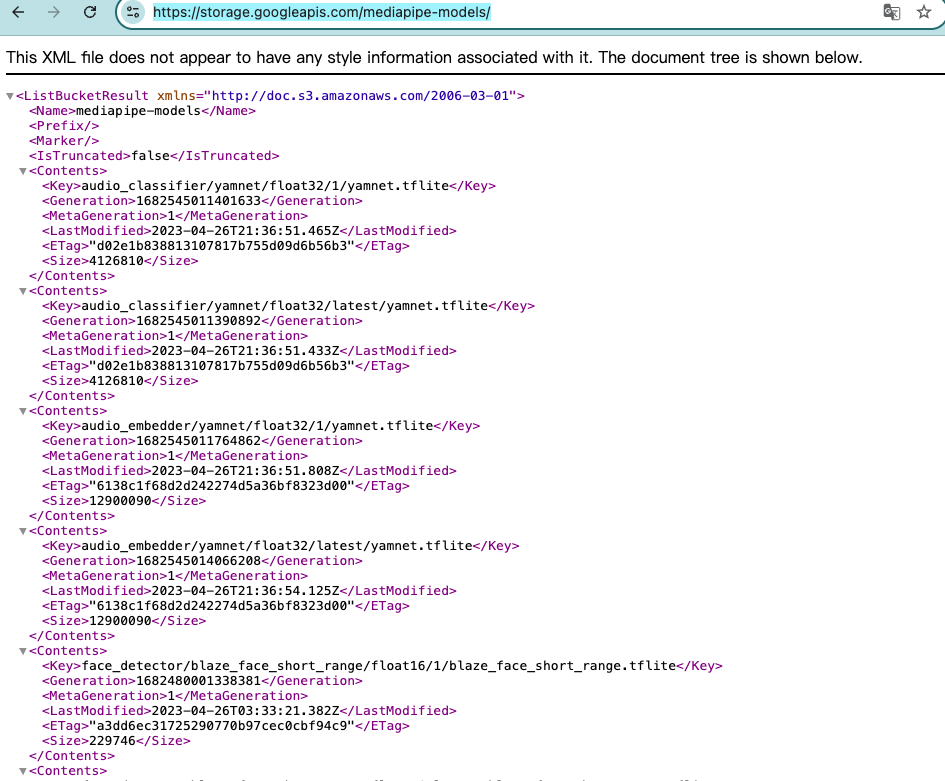Open the translate page icon
Image resolution: width=945 pixels, height=781 pixels.
(x=891, y=12)
